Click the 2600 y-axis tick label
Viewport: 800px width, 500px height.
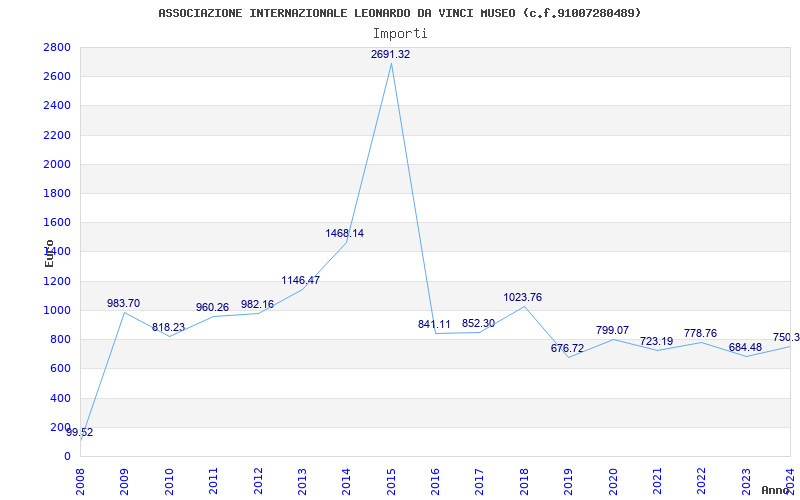pyautogui.click(x=57, y=77)
